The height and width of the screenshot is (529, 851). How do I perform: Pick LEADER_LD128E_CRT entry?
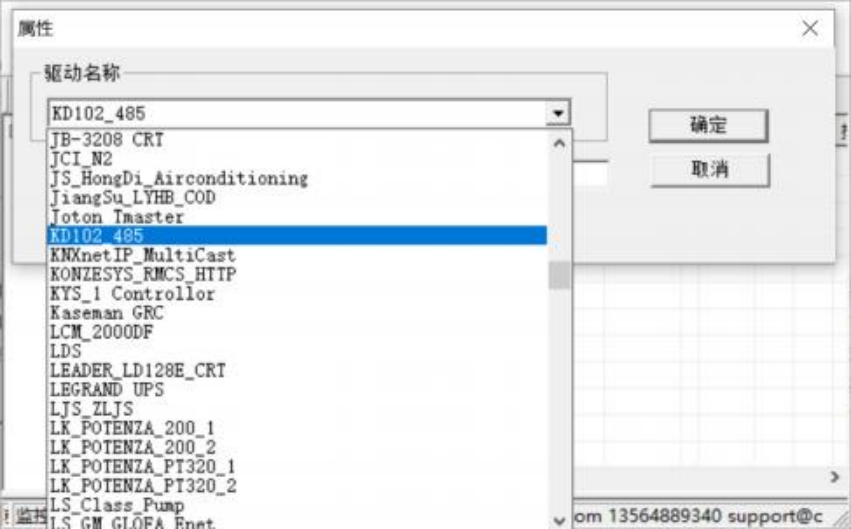pyautogui.click(x=297, y=370)
